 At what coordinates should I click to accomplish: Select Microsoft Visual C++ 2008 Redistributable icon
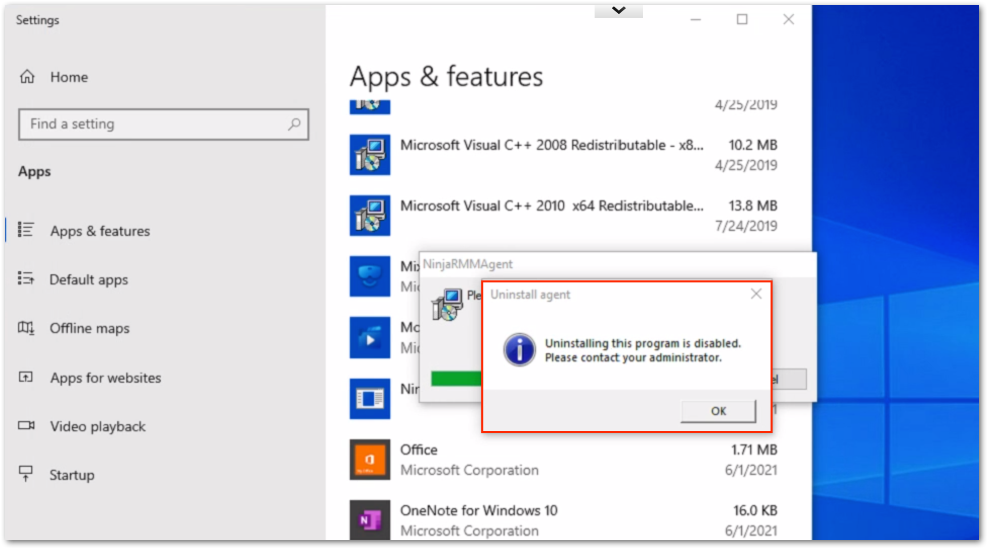(369, 155)
